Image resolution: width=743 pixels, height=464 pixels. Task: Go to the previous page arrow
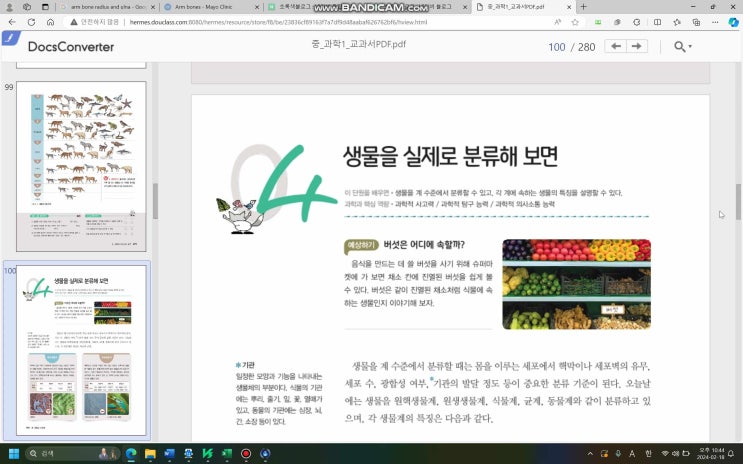coord(616,46)
